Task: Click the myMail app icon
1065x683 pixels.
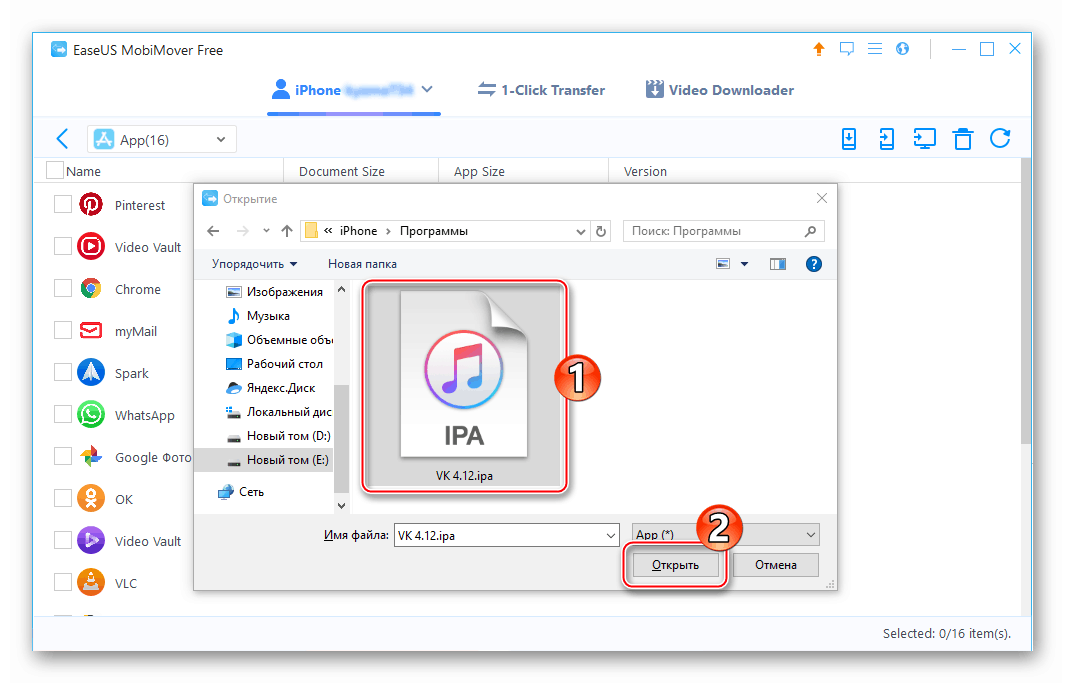Action: coord(91,331)
